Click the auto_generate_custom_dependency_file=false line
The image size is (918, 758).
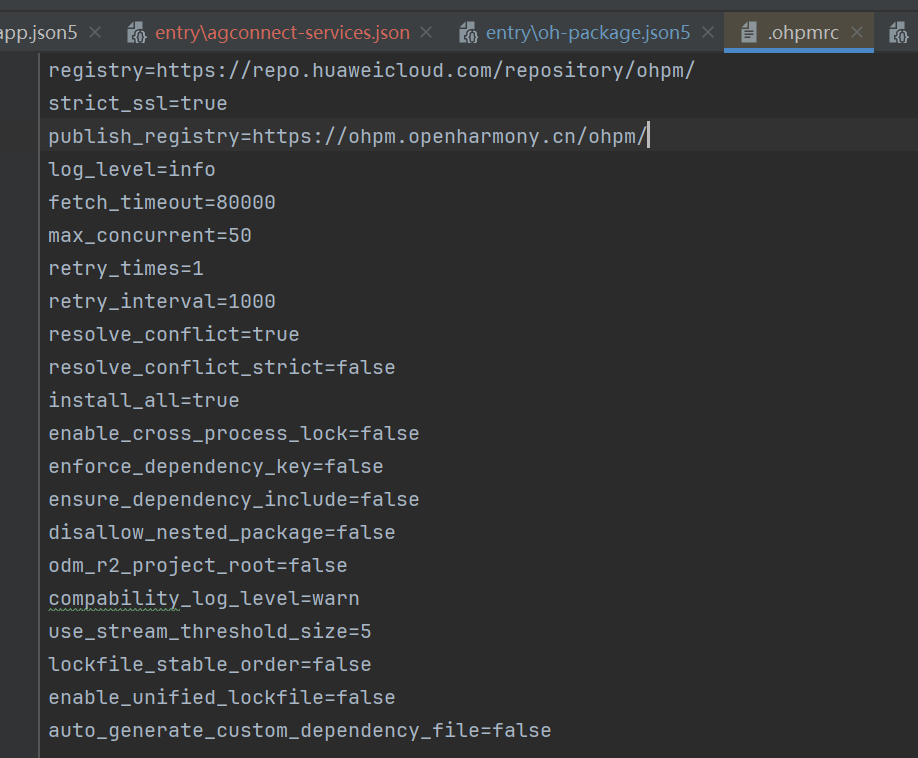[x=299, y=730]
